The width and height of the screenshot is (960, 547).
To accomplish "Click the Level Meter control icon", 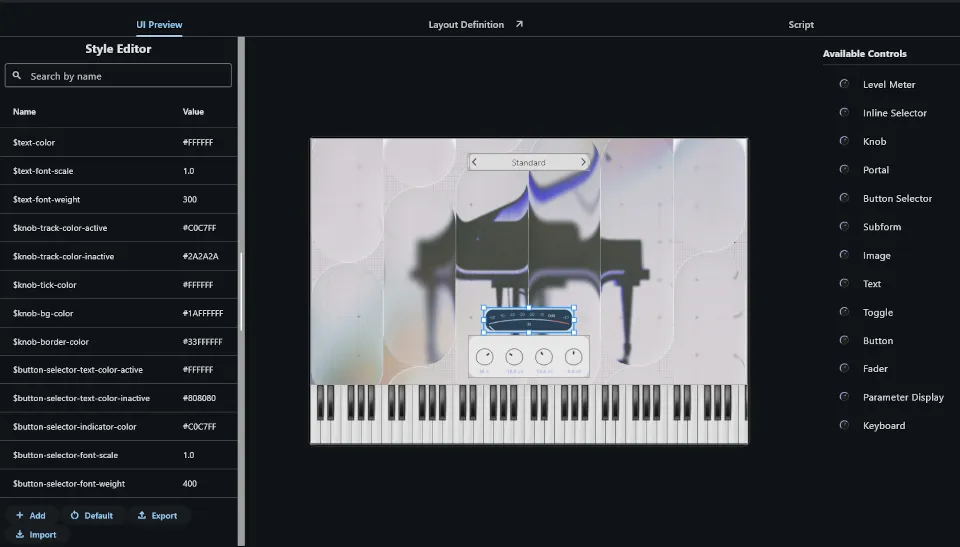I will 844,84.
